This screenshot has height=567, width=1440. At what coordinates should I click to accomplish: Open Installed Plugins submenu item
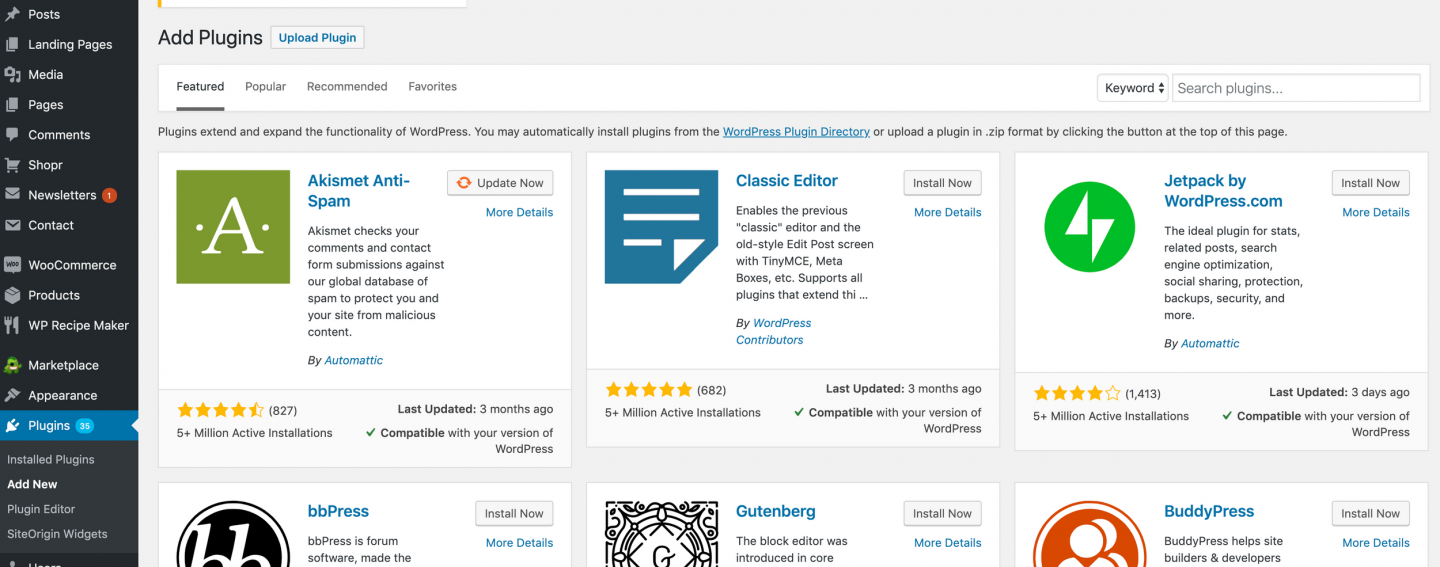pos(51,460)
